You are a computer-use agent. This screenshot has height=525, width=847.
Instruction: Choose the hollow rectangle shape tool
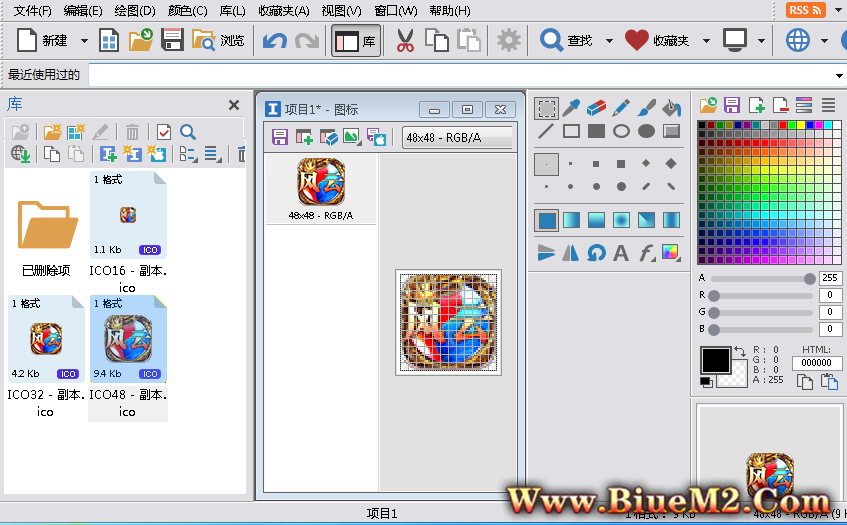[571, 131]
